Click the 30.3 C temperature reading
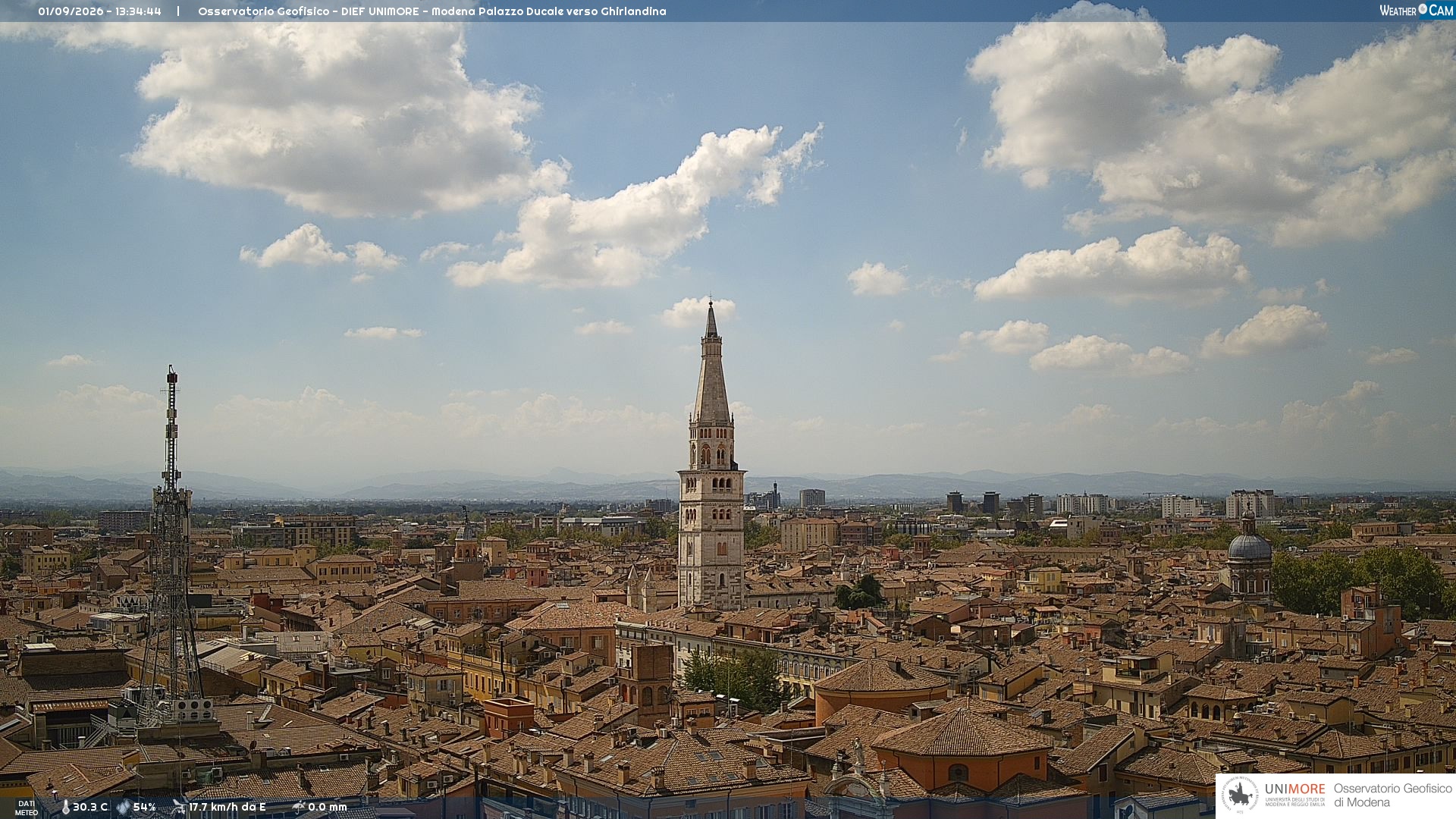 pos(90,807)
